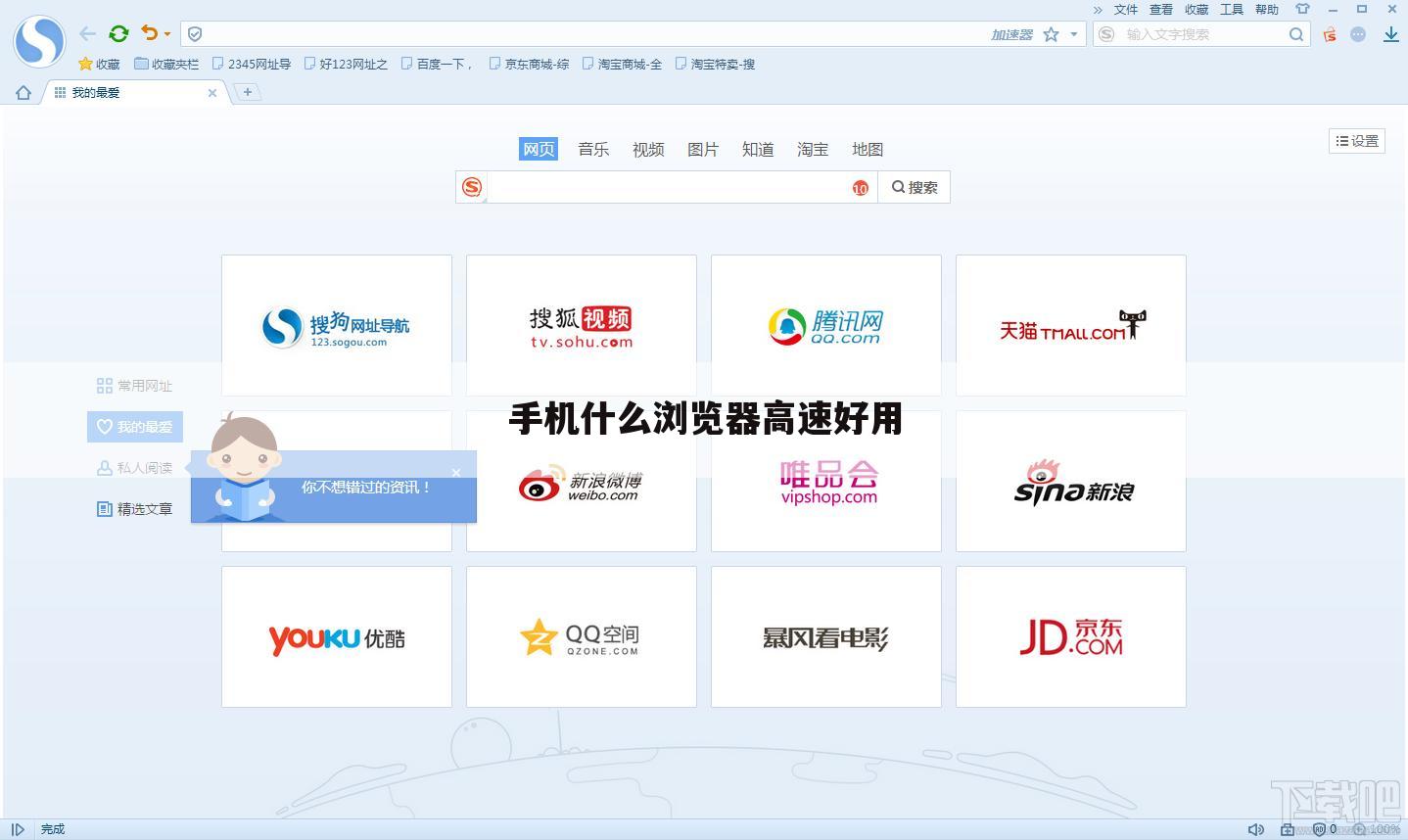The height and width of the screenshot is (840, 1408).
Task: Open the sina 新浪 tile
Action: pos(1071,481)
